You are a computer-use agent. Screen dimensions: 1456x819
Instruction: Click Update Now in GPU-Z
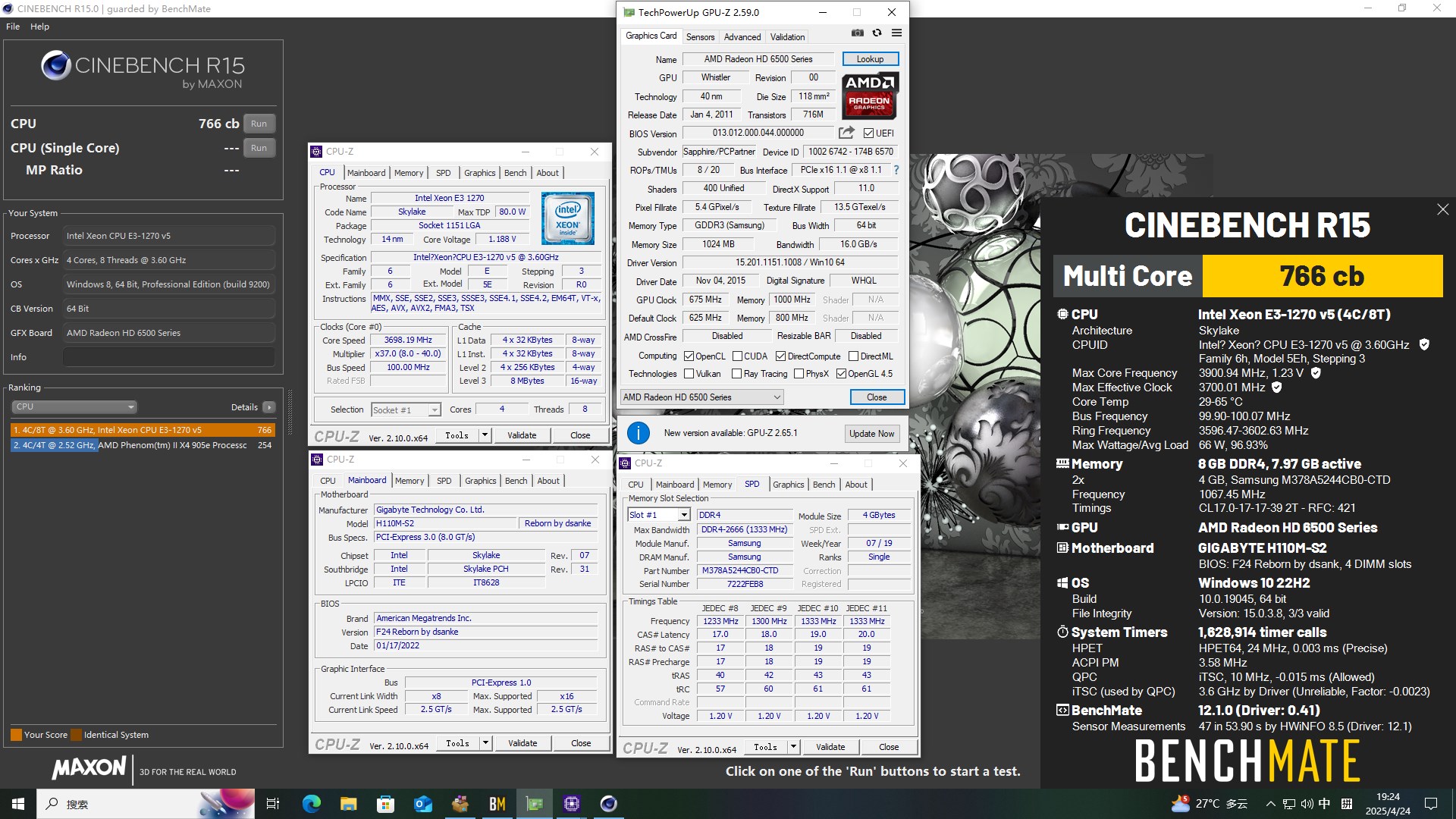tap(871, 434)
